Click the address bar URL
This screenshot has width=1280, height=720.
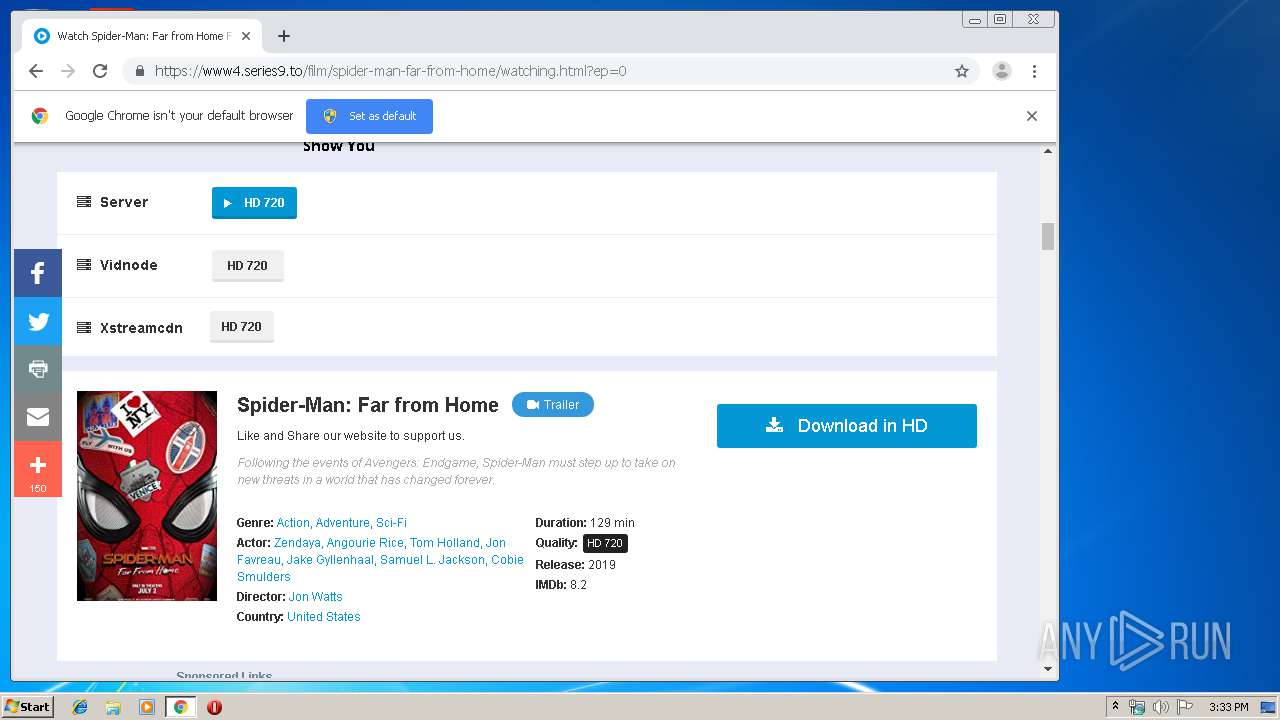390,71
